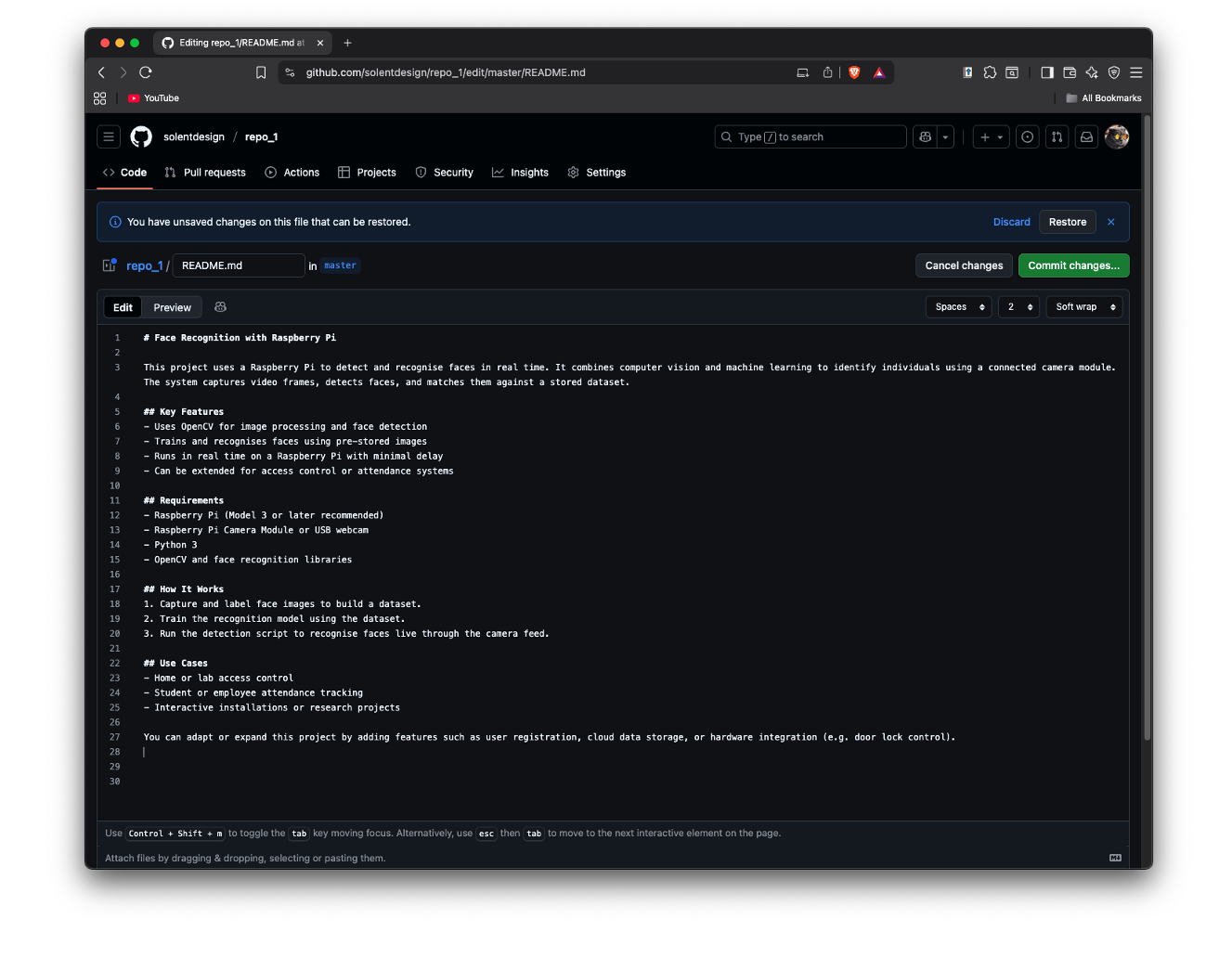Click the Markdown supported icon
The width and height of the screenshot is (1232, 970).
(x=1115, y=858)
